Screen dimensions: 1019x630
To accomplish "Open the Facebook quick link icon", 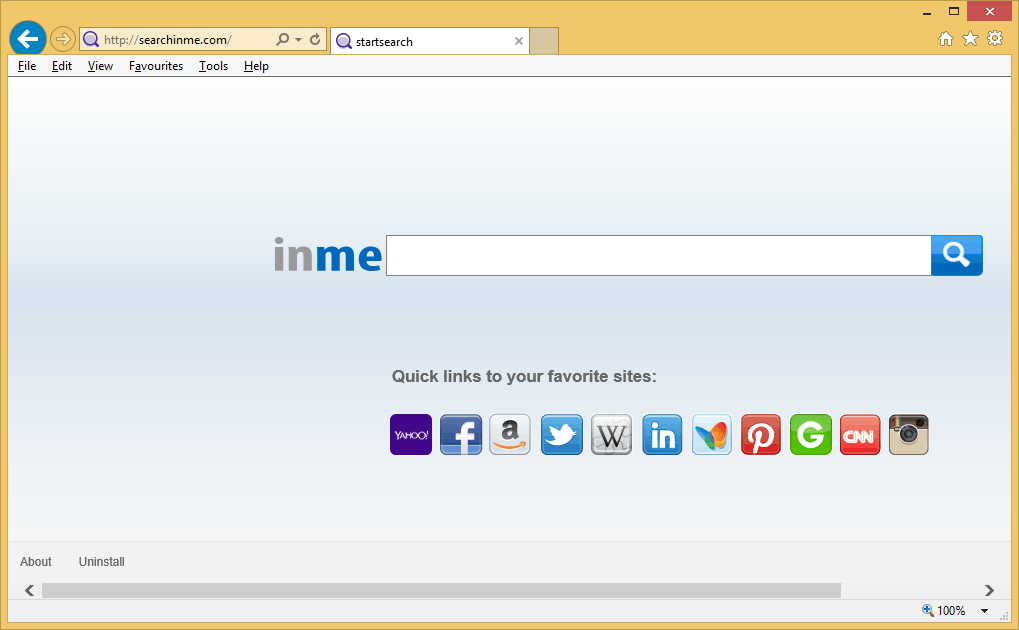I will (x=461, y=434).
